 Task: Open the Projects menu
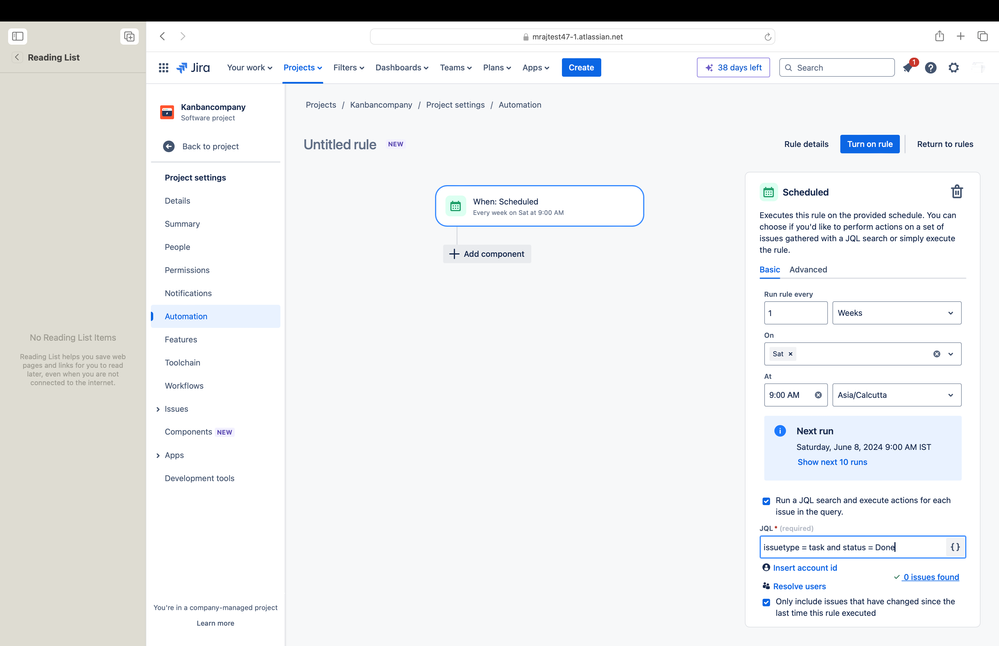(303, 68)
